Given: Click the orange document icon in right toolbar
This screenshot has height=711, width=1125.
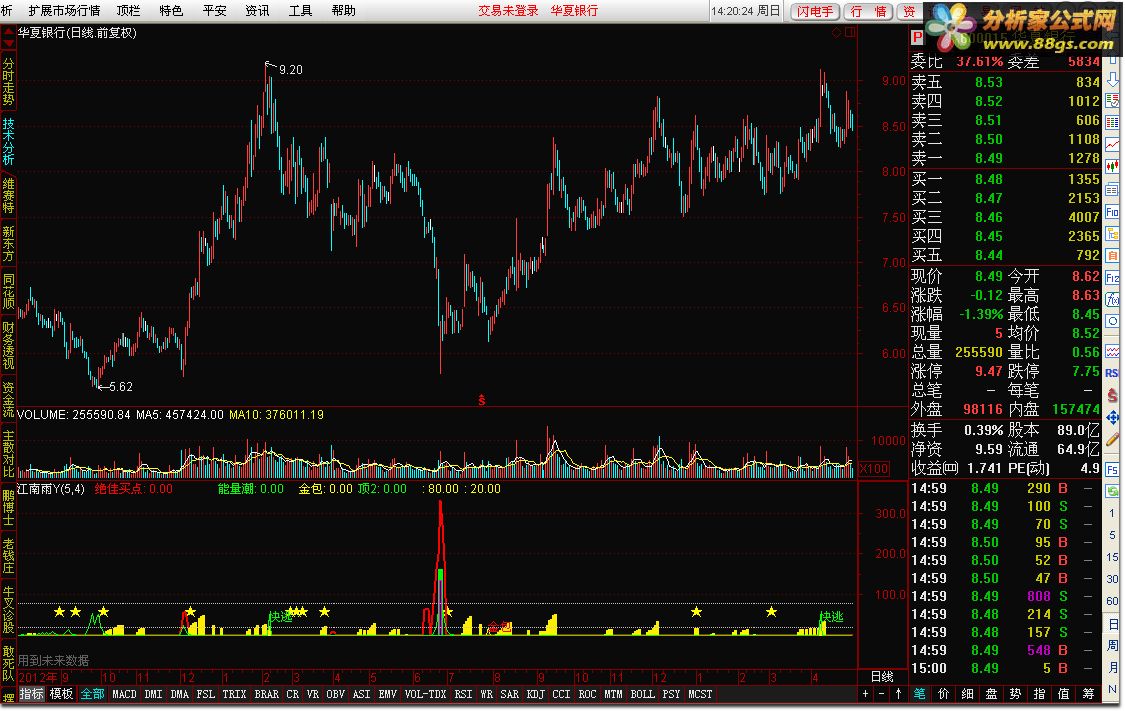Looking at the screenshot, I should [1112, 256].
